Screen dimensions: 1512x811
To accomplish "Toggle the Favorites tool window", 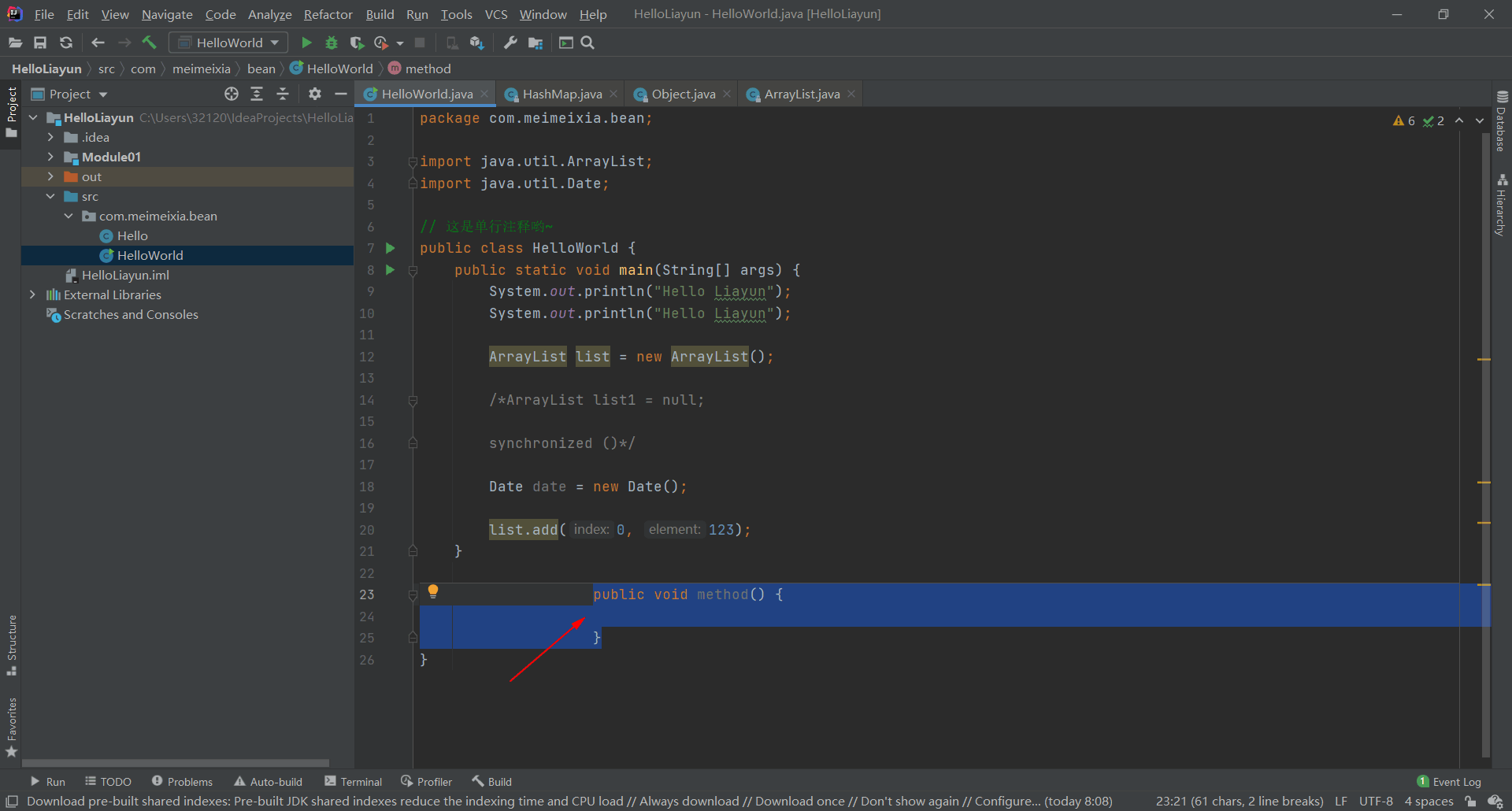I will click(12, 728).
